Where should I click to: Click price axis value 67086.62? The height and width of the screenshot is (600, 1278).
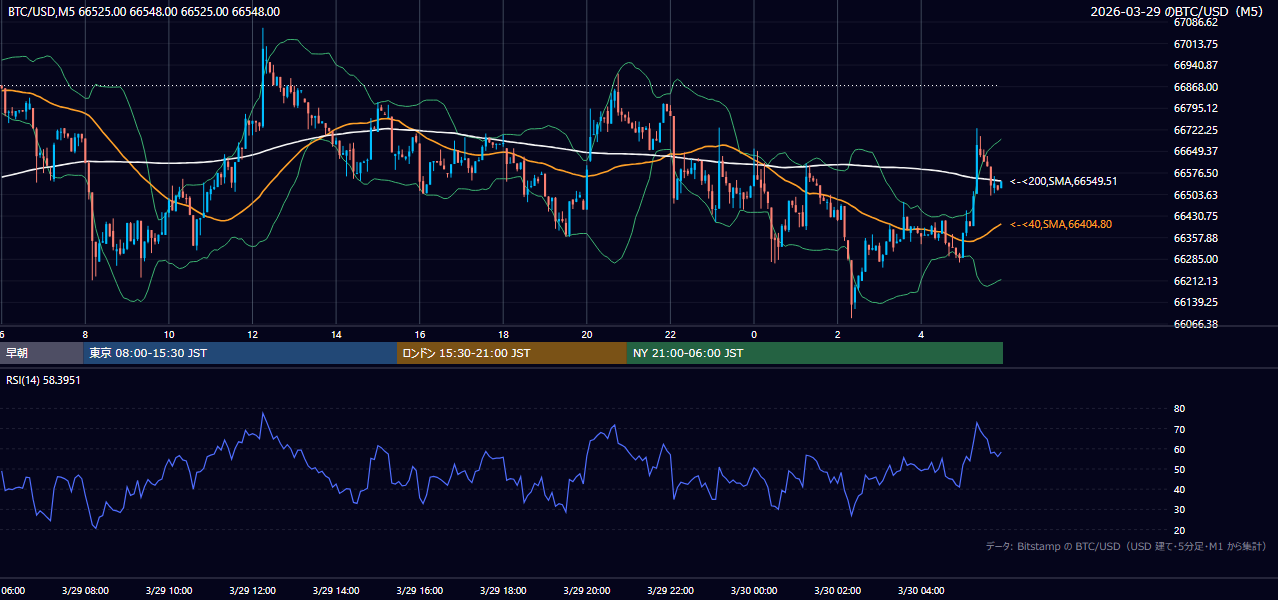[x=1196, y=22]
